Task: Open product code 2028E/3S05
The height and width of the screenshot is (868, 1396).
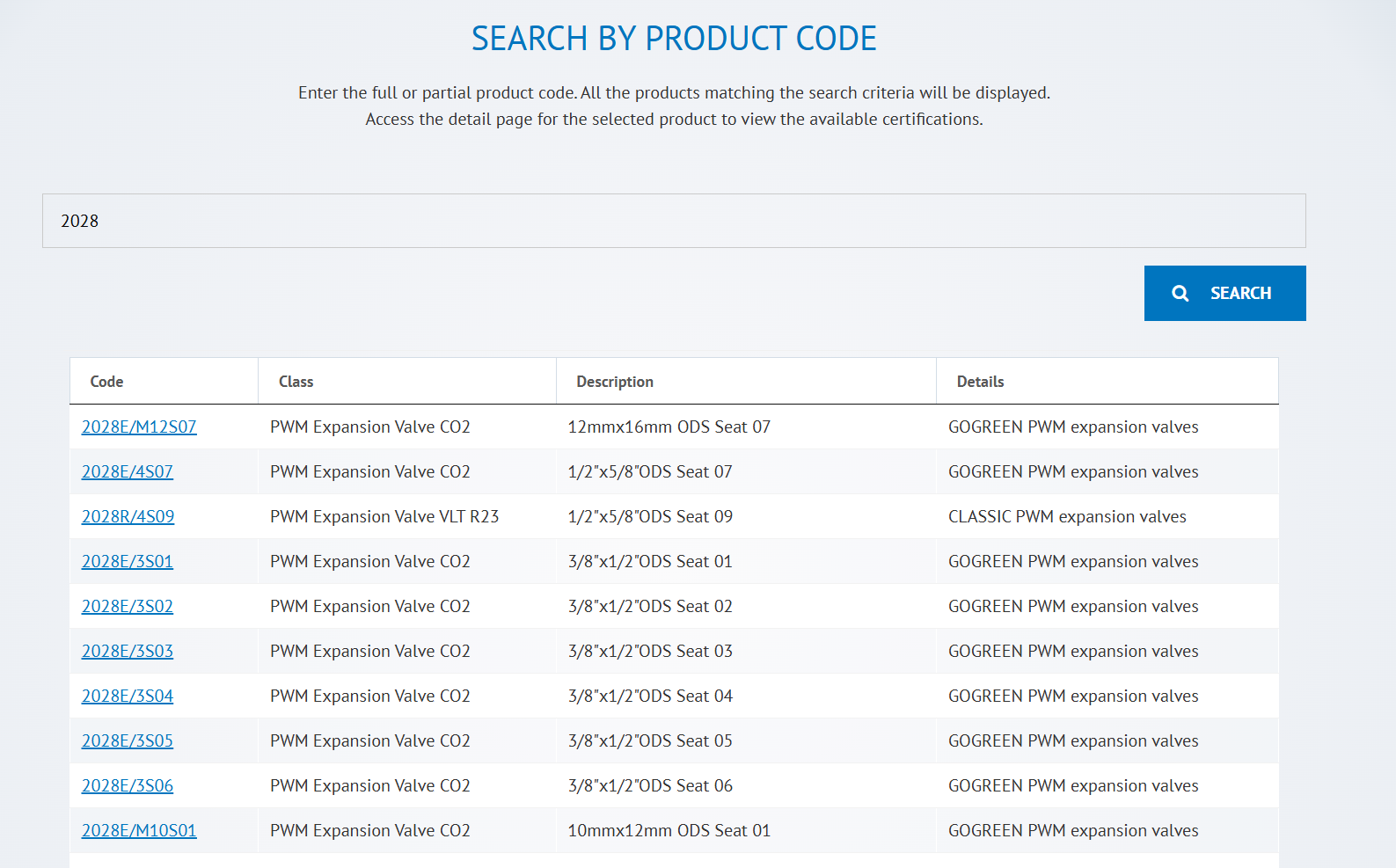Action: coord(128,740)
